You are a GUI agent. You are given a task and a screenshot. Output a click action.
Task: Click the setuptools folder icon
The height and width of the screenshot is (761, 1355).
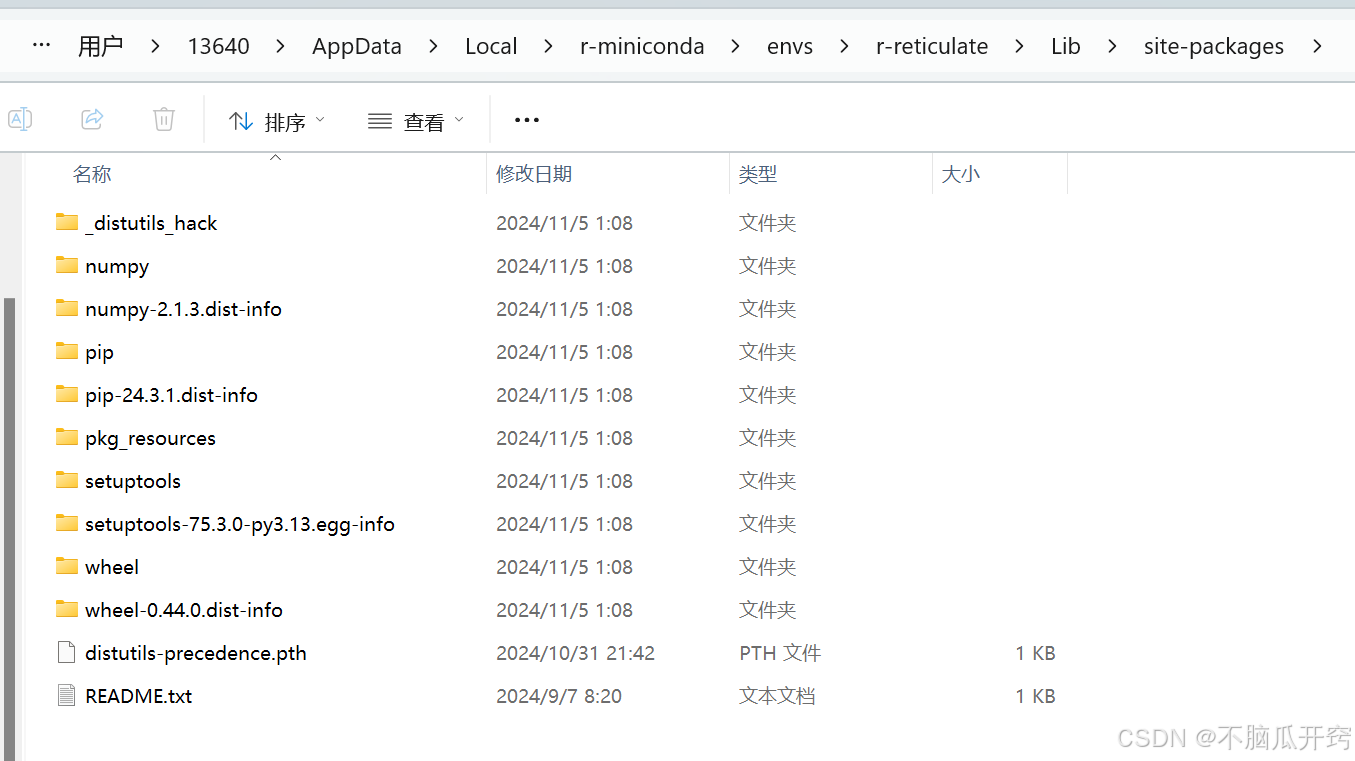(x=67, y=480)
